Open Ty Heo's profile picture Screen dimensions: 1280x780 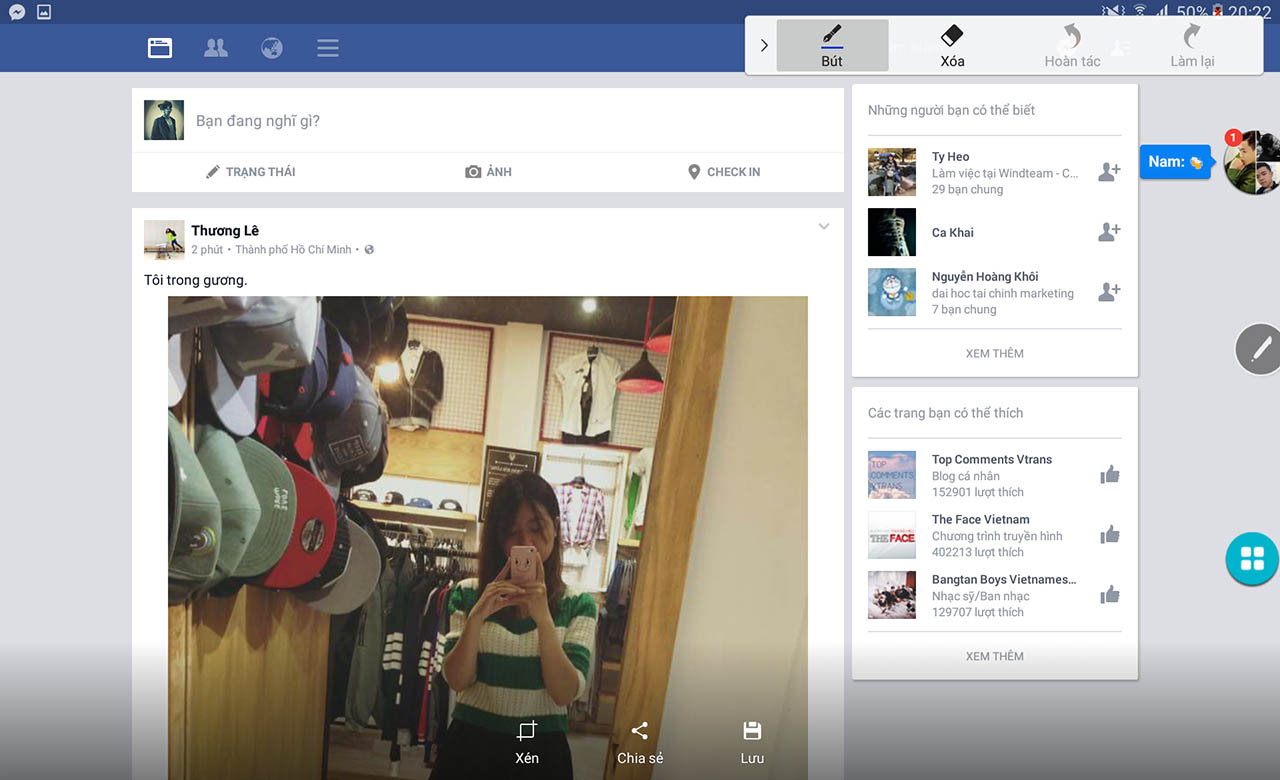click(x=892, y=172)
